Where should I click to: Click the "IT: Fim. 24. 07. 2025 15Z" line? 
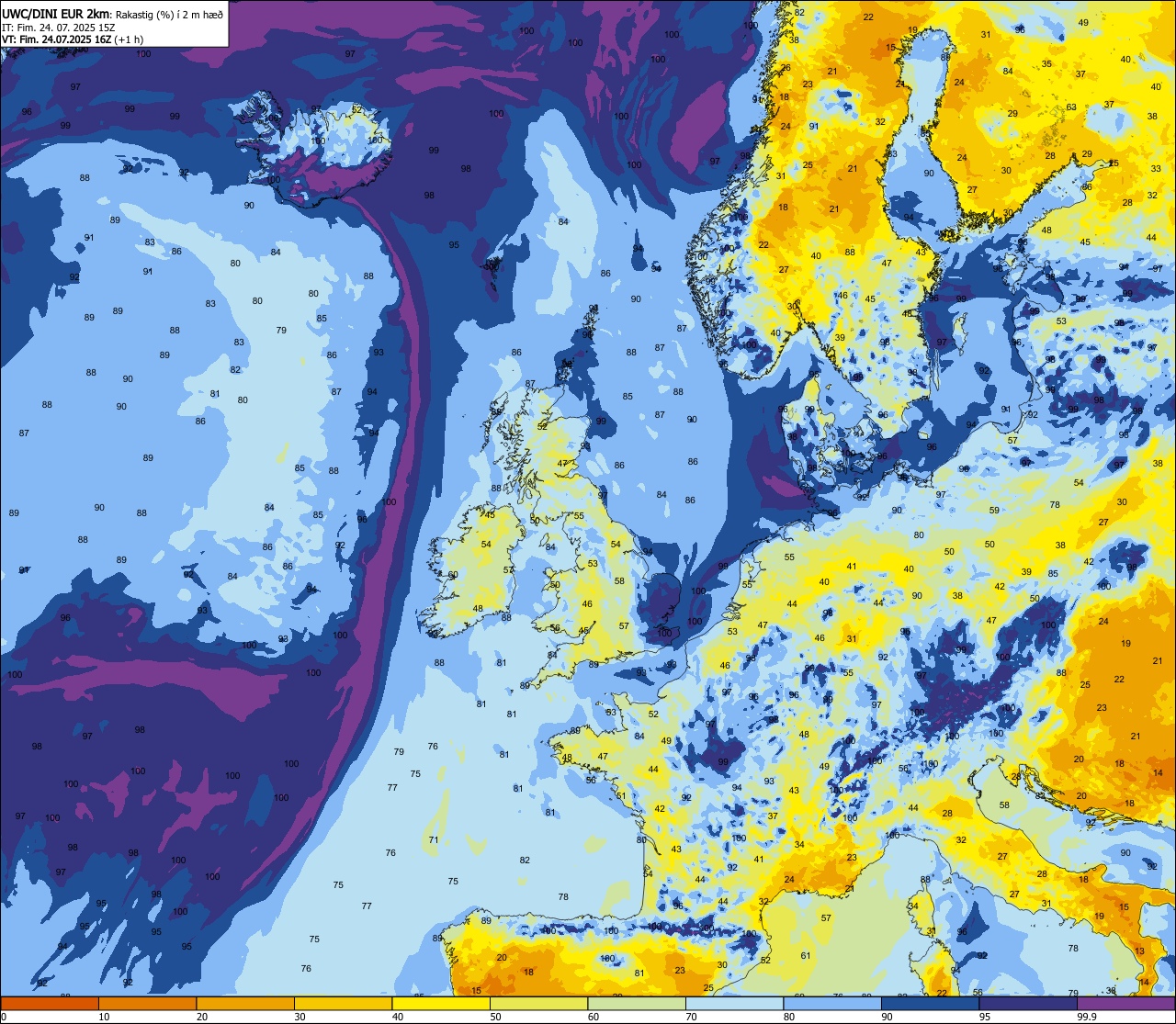point(59,27)
